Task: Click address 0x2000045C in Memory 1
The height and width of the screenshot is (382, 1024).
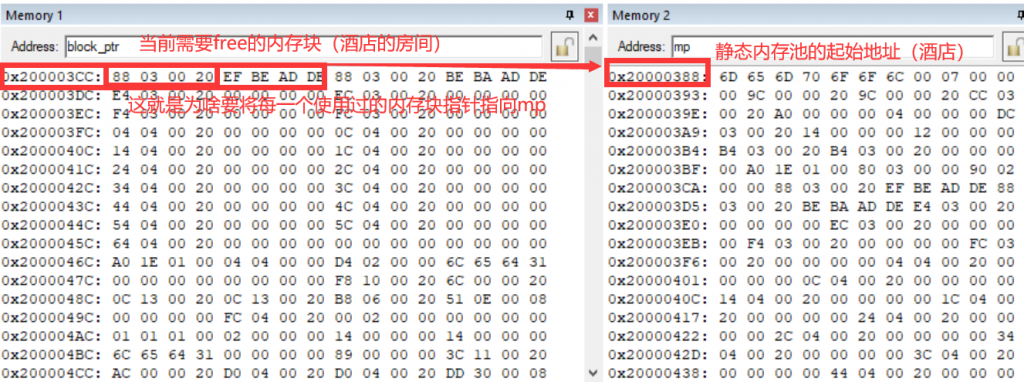Action: [x=52, y=244]
